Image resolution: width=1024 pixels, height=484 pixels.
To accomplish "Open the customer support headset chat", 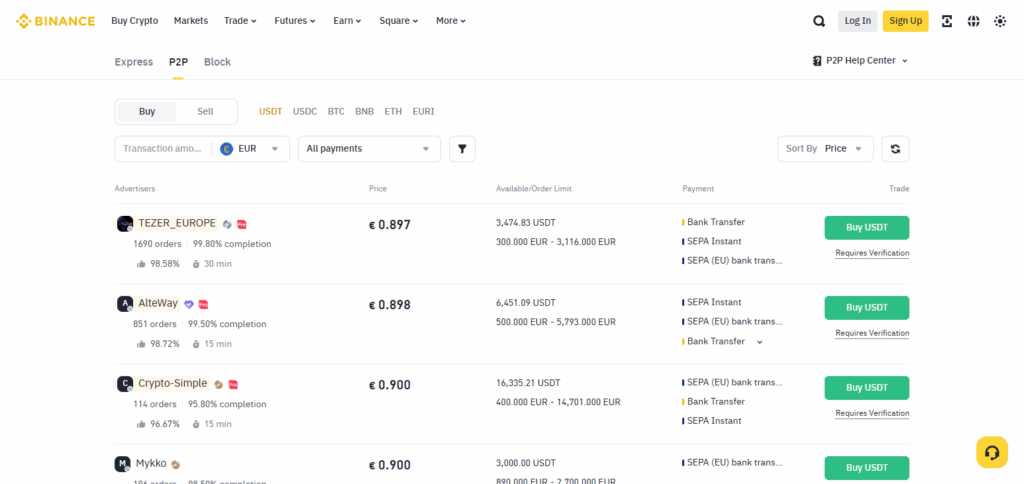I will pos(992,452).
